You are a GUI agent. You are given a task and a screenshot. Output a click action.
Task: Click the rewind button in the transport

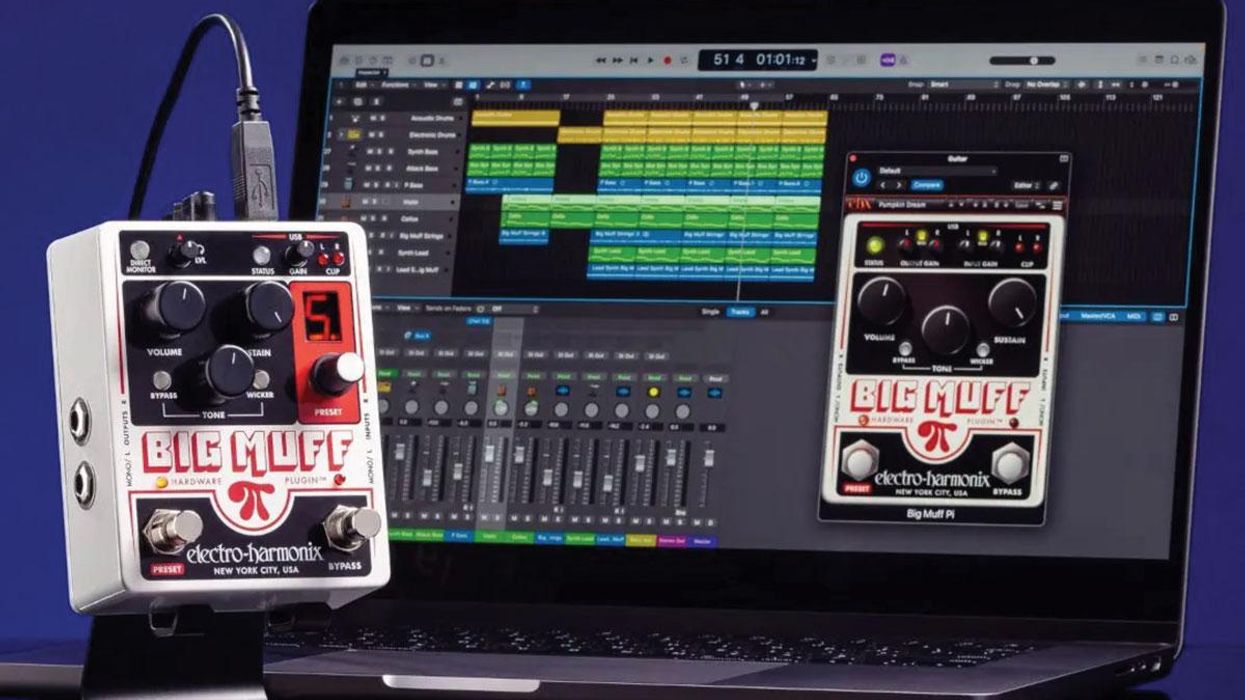(601, 61)
